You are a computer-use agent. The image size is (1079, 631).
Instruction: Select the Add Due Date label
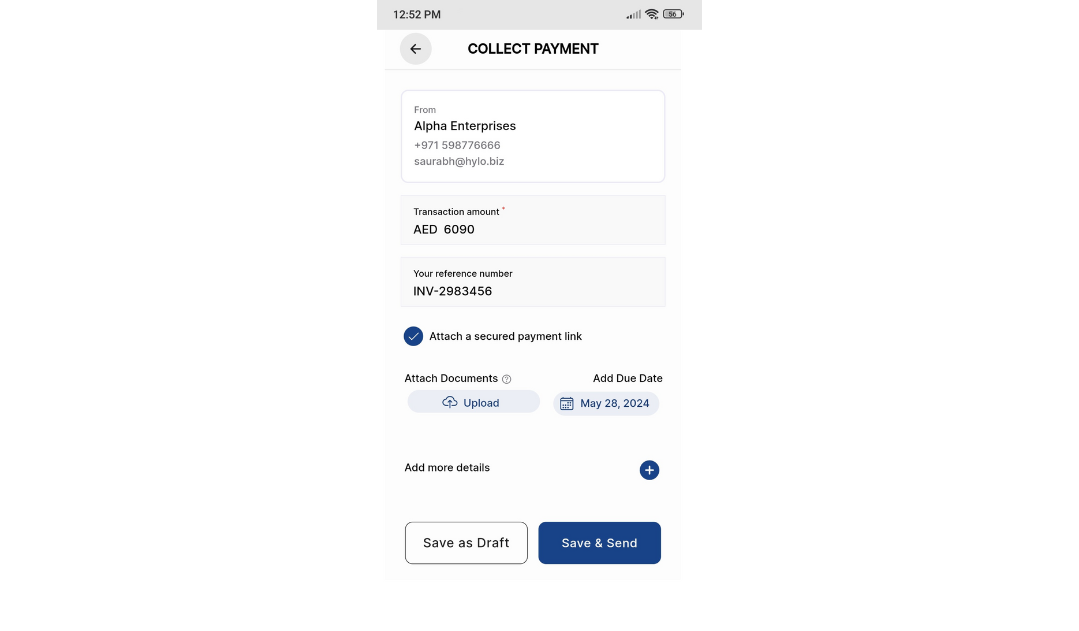click(628, 378)
